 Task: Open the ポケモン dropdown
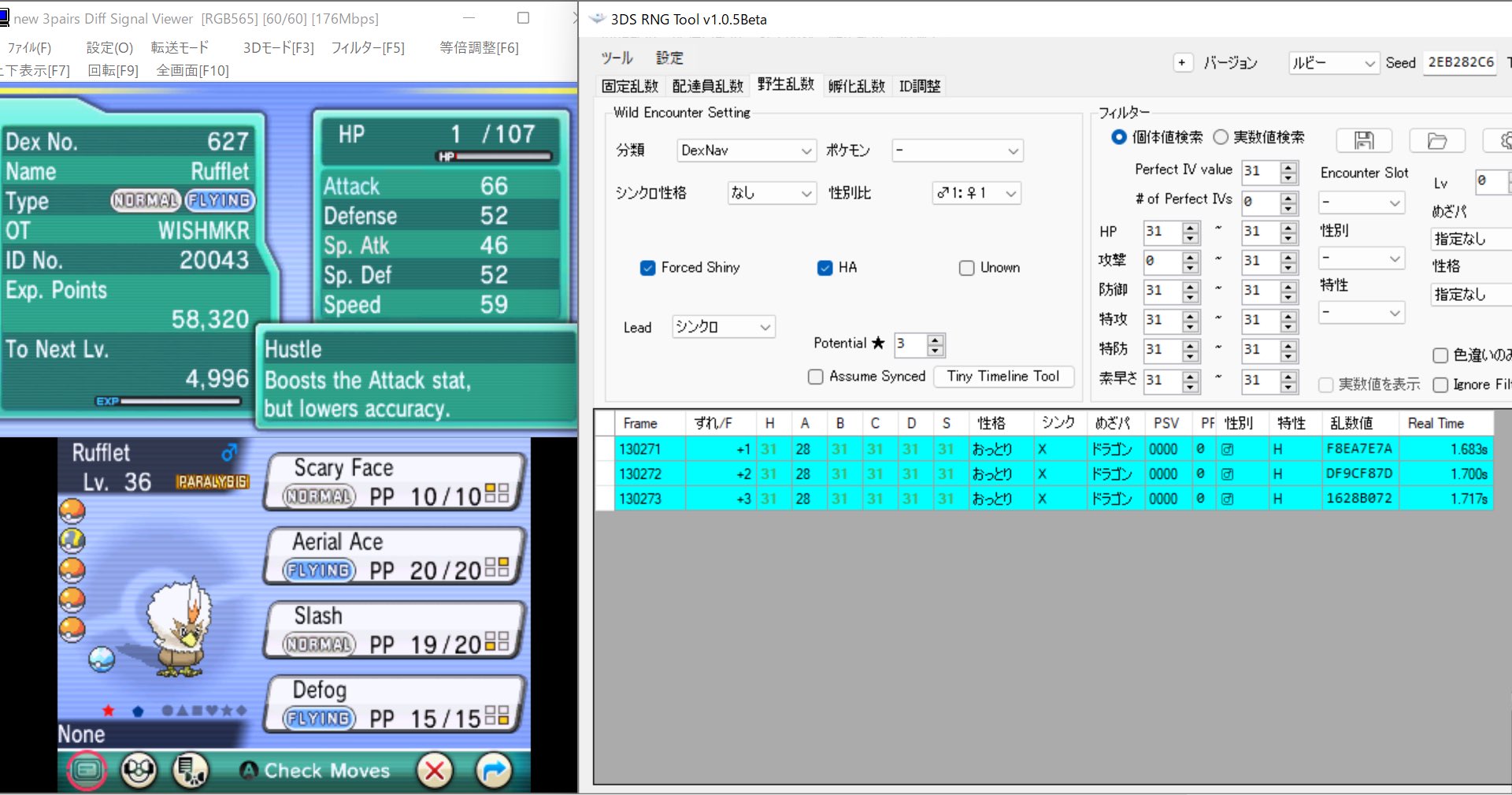tap(957, 150)
